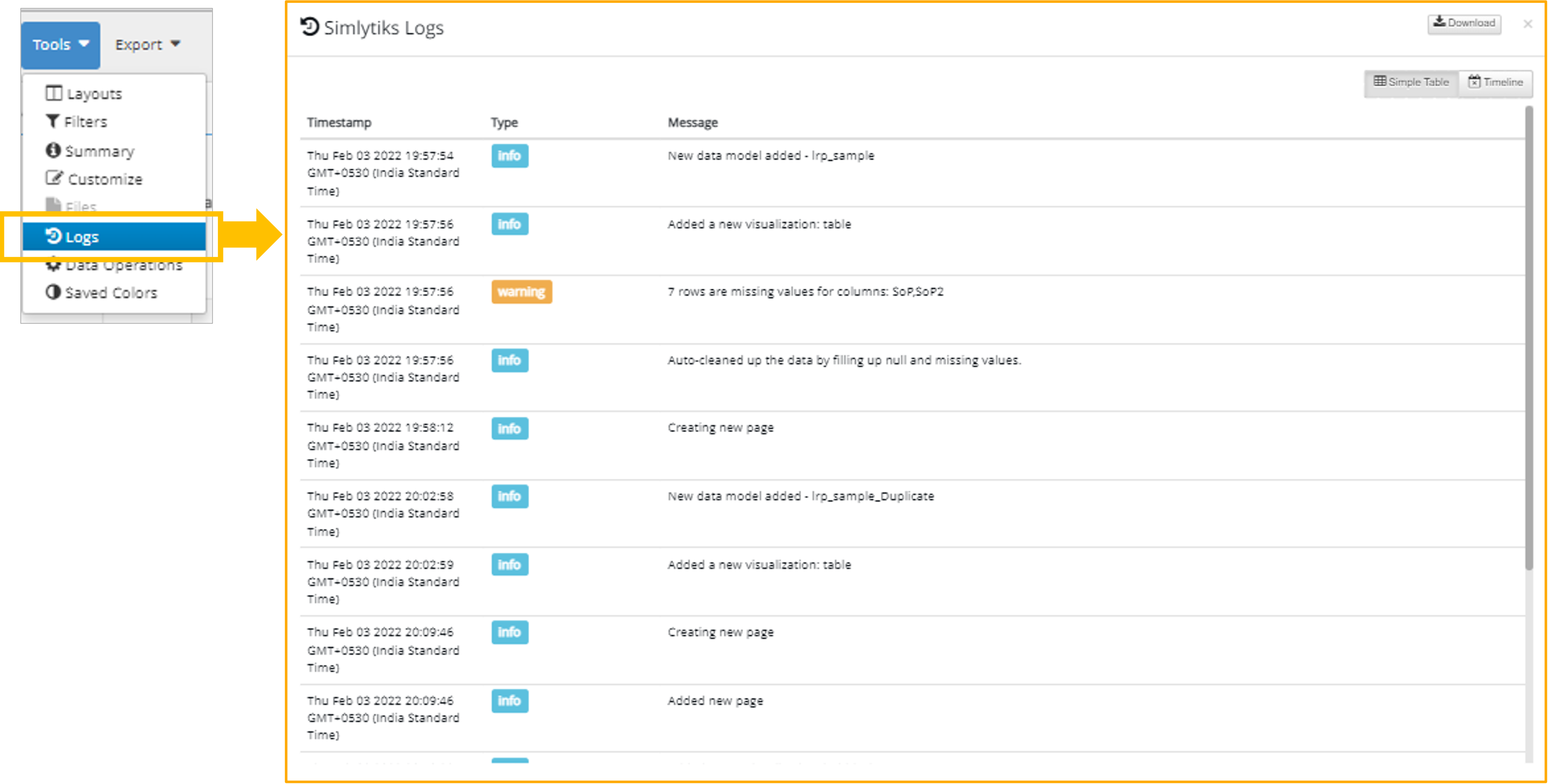Image resolution: width=1548 pixels, height=784 pixels.
Task: Open Saved Colors from the Tools menu
Action: (114, 293)
